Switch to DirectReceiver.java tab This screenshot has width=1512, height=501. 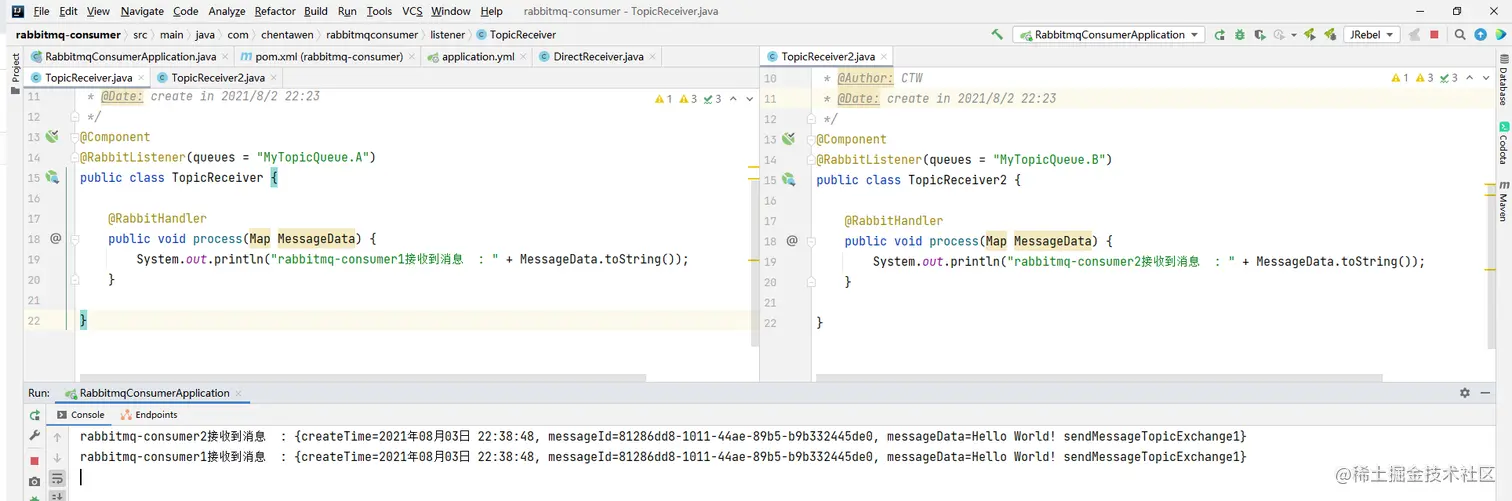click(x=598, y=57)
